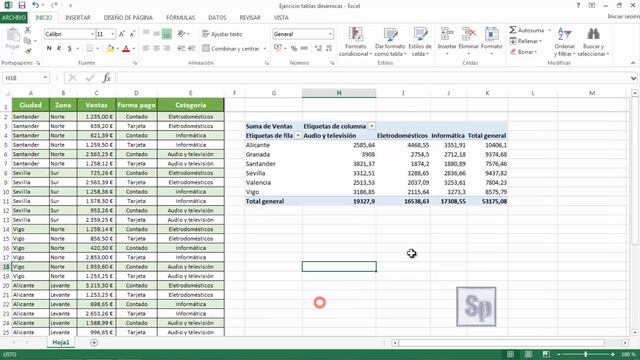The image size is (640, 360).
Task: Click the Help question mark icon
Action: [x=578, y=6]
